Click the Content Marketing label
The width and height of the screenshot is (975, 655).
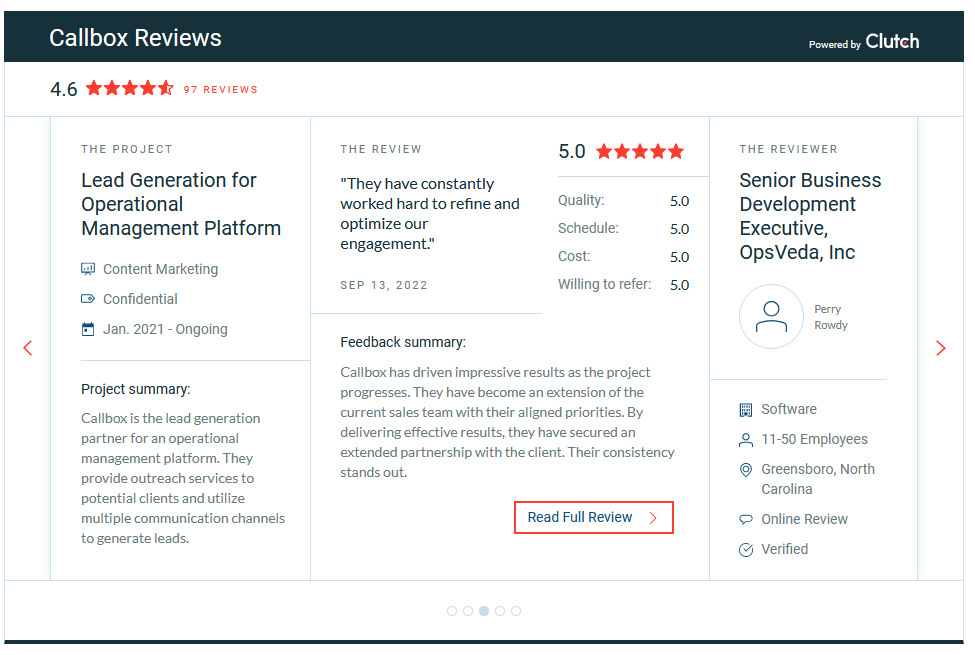(x=160, y=269)
